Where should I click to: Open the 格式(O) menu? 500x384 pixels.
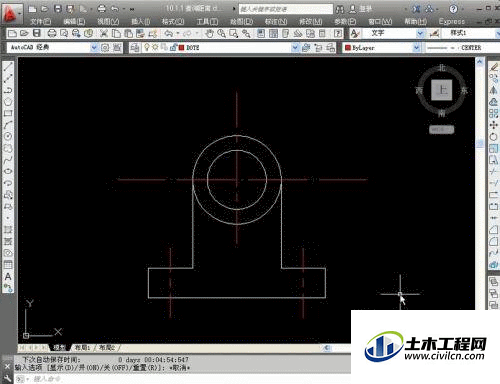coord(173,22)
